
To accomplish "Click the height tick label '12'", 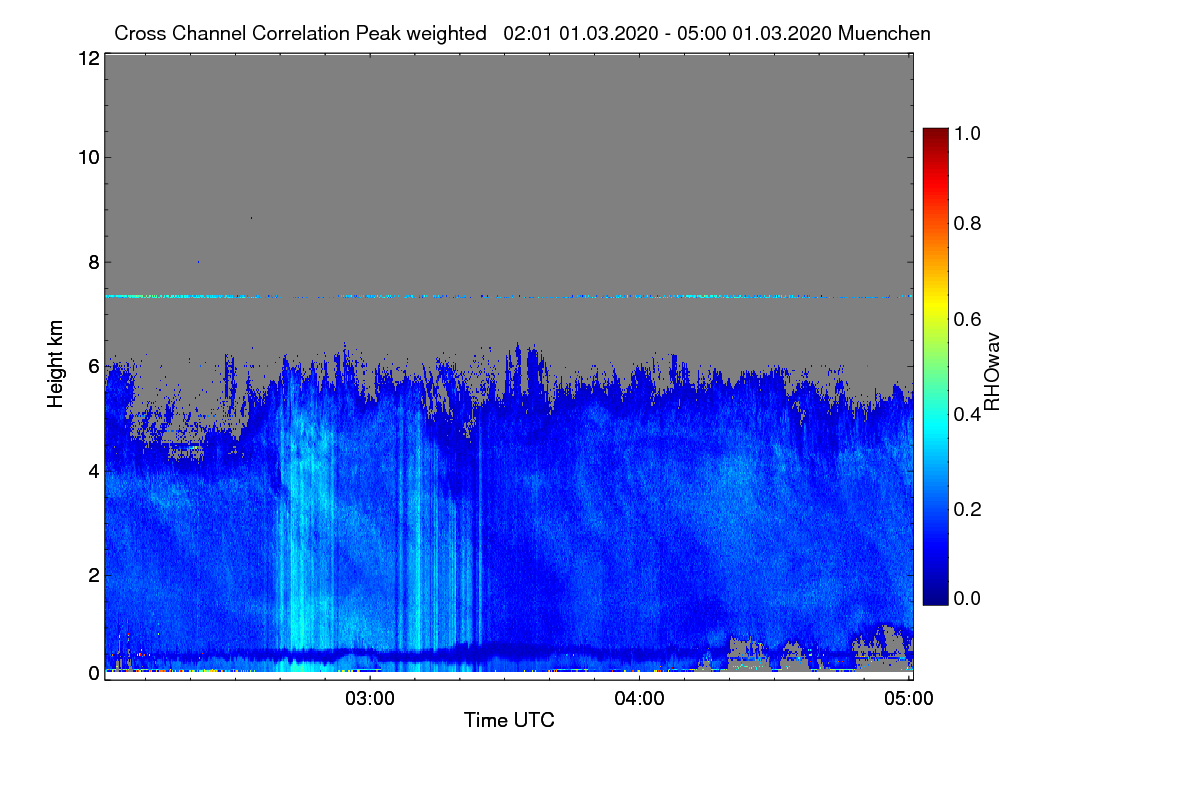I will 87,58.
